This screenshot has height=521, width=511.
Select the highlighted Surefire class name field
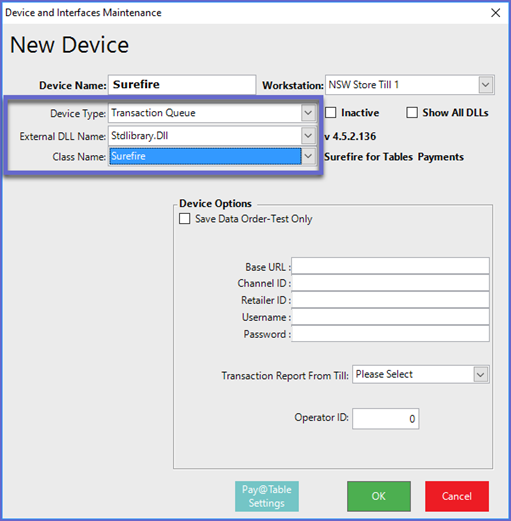click(205, 156)
